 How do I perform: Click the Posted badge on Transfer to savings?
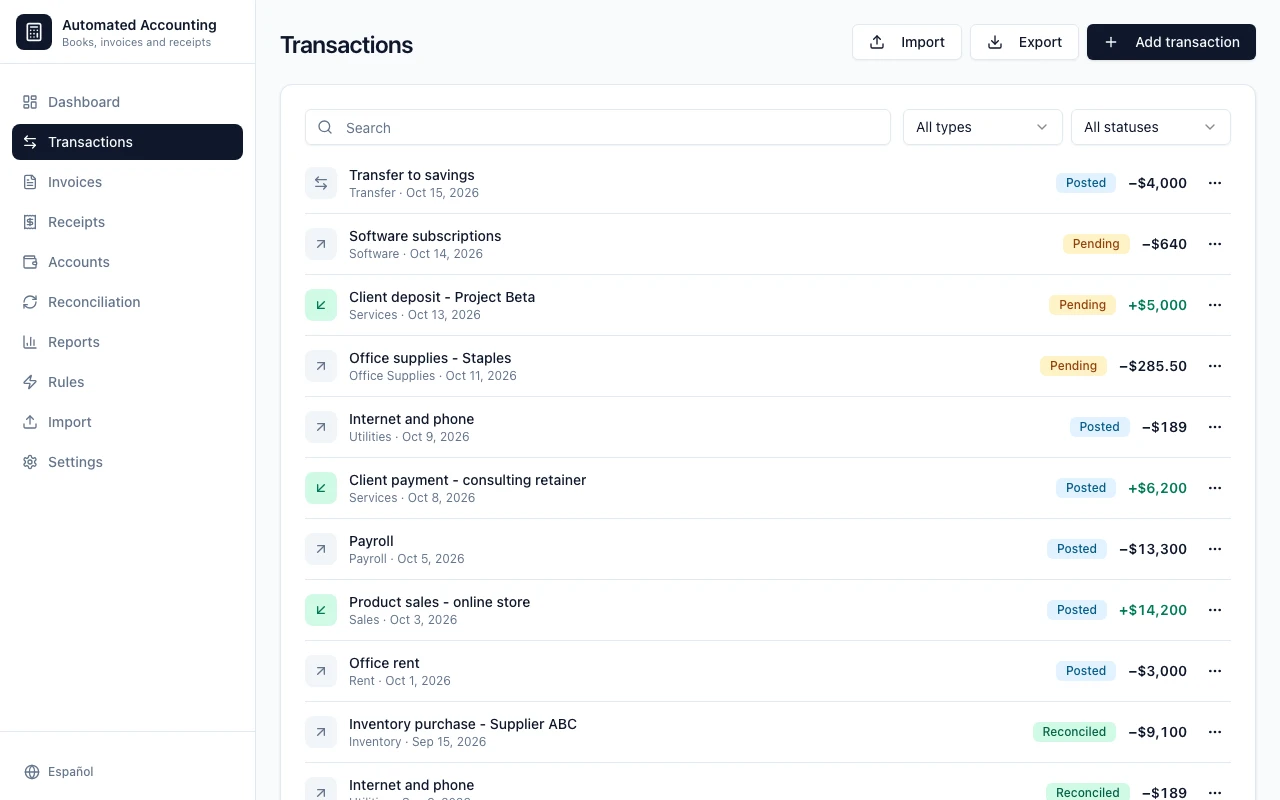click(x=1086, y=183)
